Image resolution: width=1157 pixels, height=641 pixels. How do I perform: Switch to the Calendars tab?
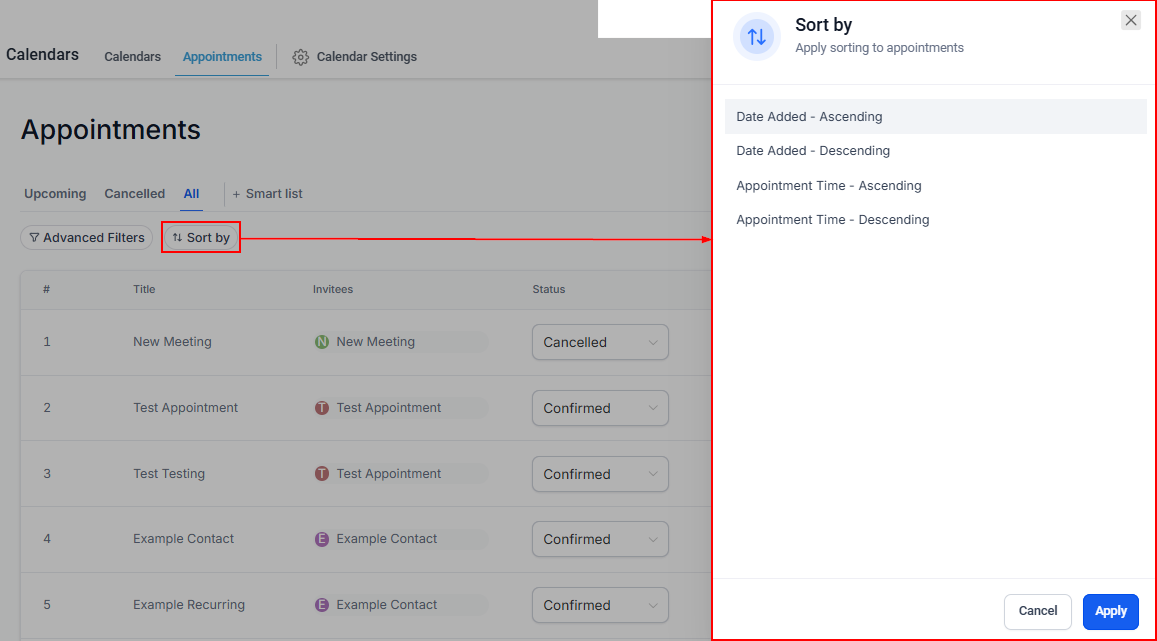(132, 57)
